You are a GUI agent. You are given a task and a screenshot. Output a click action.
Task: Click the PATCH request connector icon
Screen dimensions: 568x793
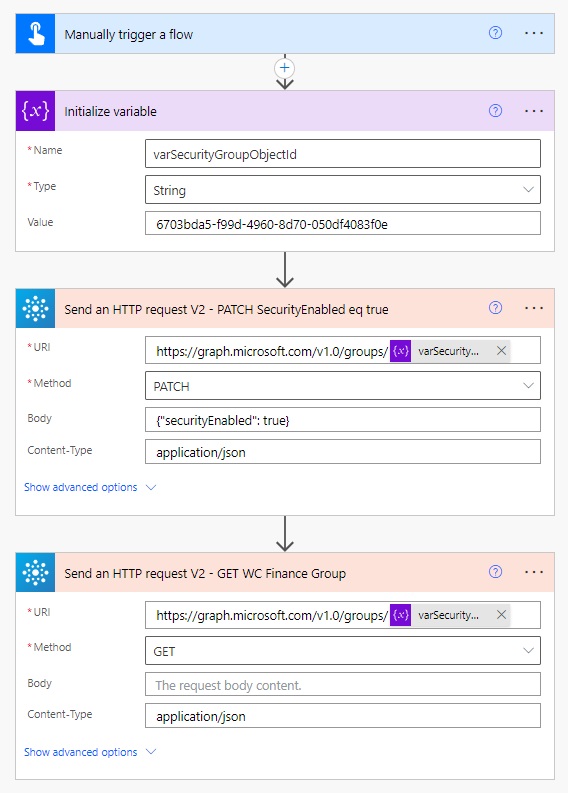[x=35, y=309]
